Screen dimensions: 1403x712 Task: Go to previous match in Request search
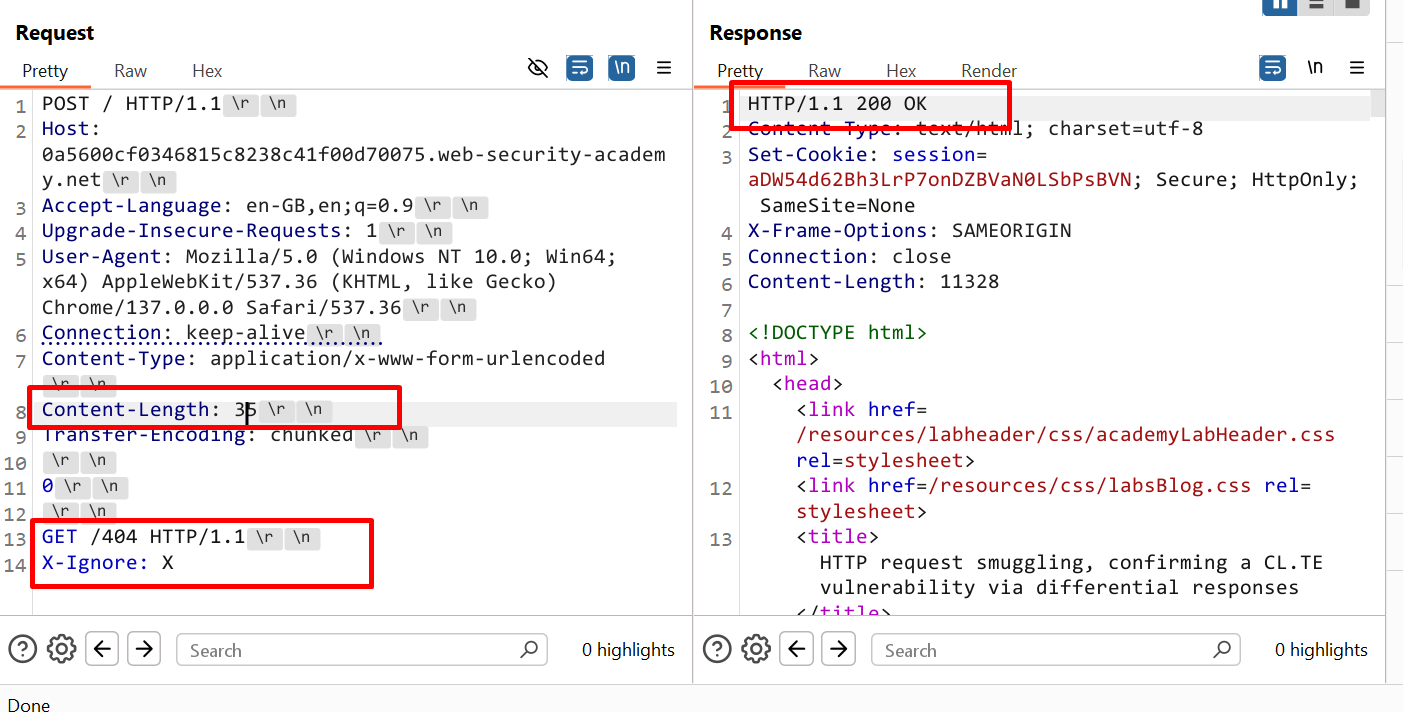(x=102, y=649)
